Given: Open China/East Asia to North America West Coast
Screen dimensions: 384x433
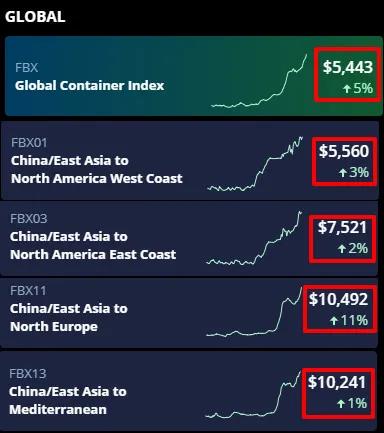Looking at the screenshot, I should point(97,169).
